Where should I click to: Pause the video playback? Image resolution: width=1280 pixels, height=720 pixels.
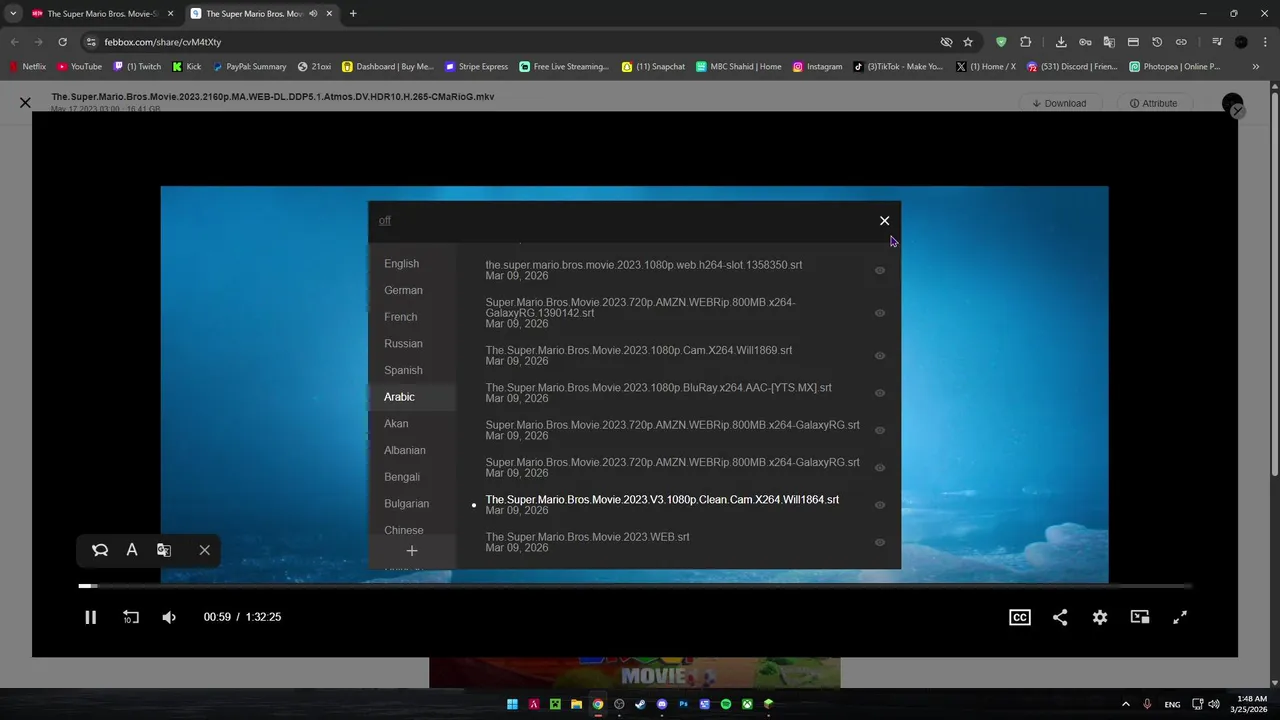pos(90,617)
